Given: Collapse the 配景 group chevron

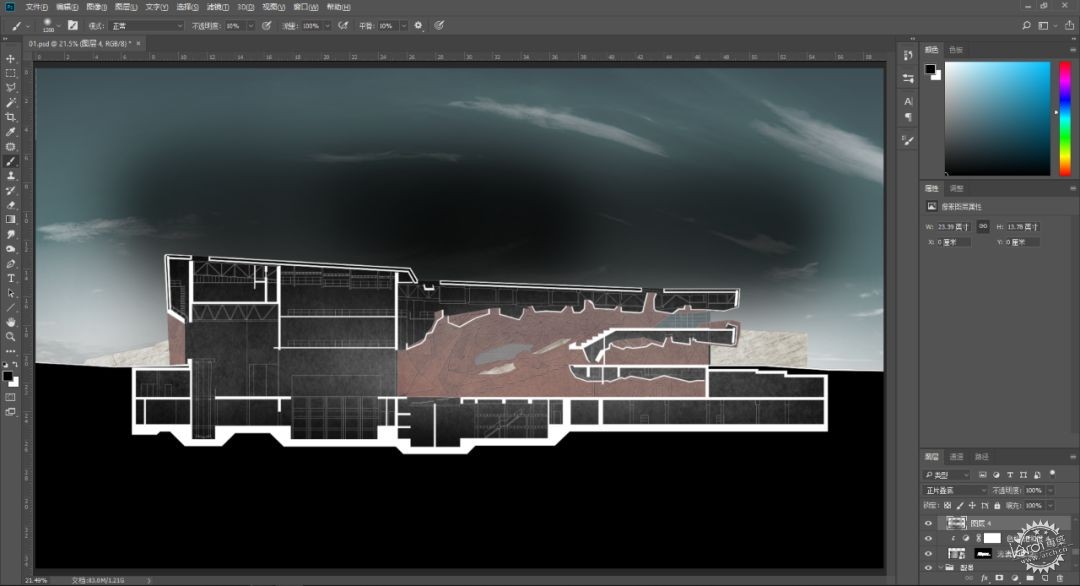Looking at the screenshot, I should coord(940,568).
